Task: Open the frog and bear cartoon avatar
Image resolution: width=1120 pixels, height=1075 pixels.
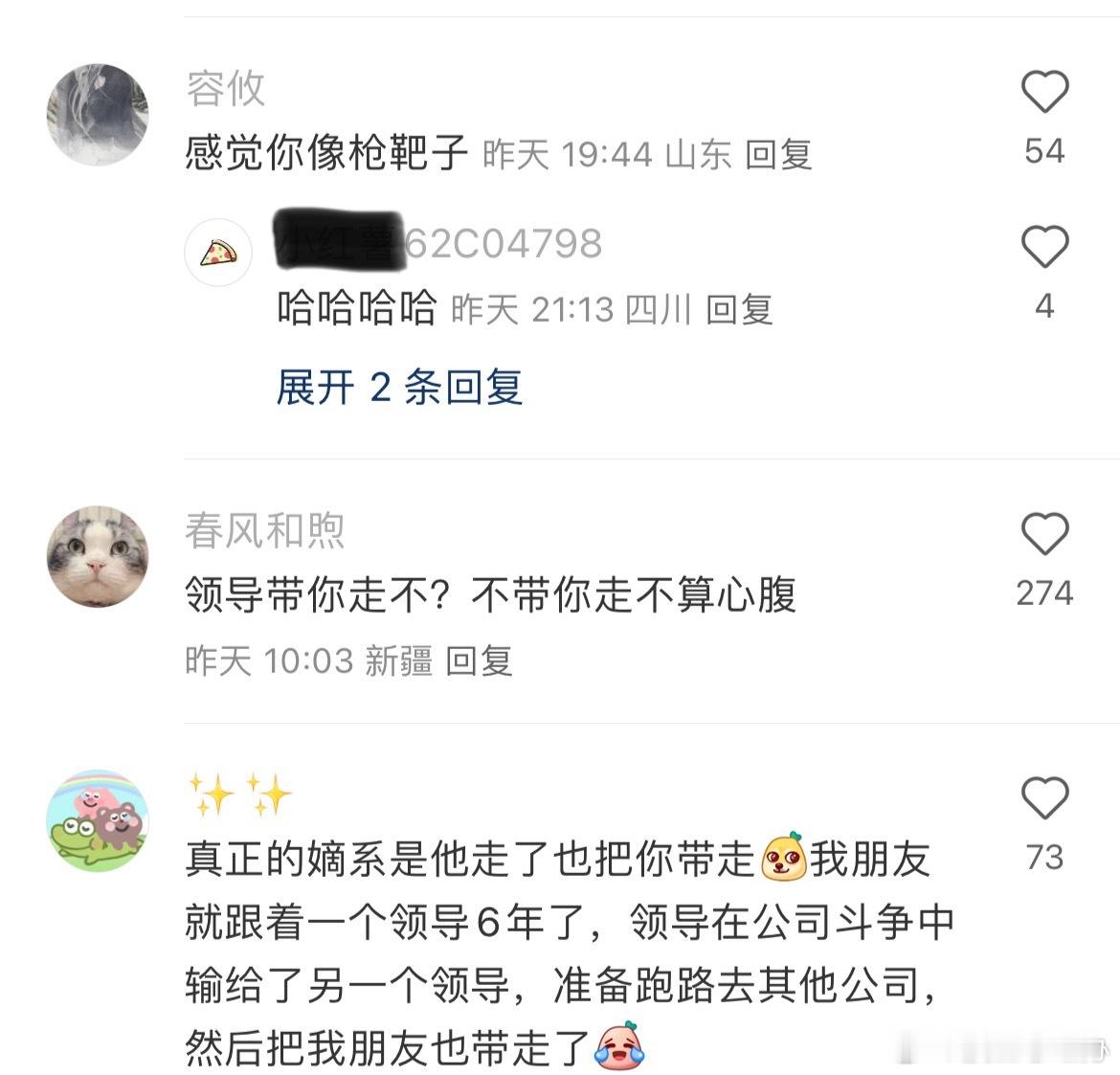Action: pos(98,820)
